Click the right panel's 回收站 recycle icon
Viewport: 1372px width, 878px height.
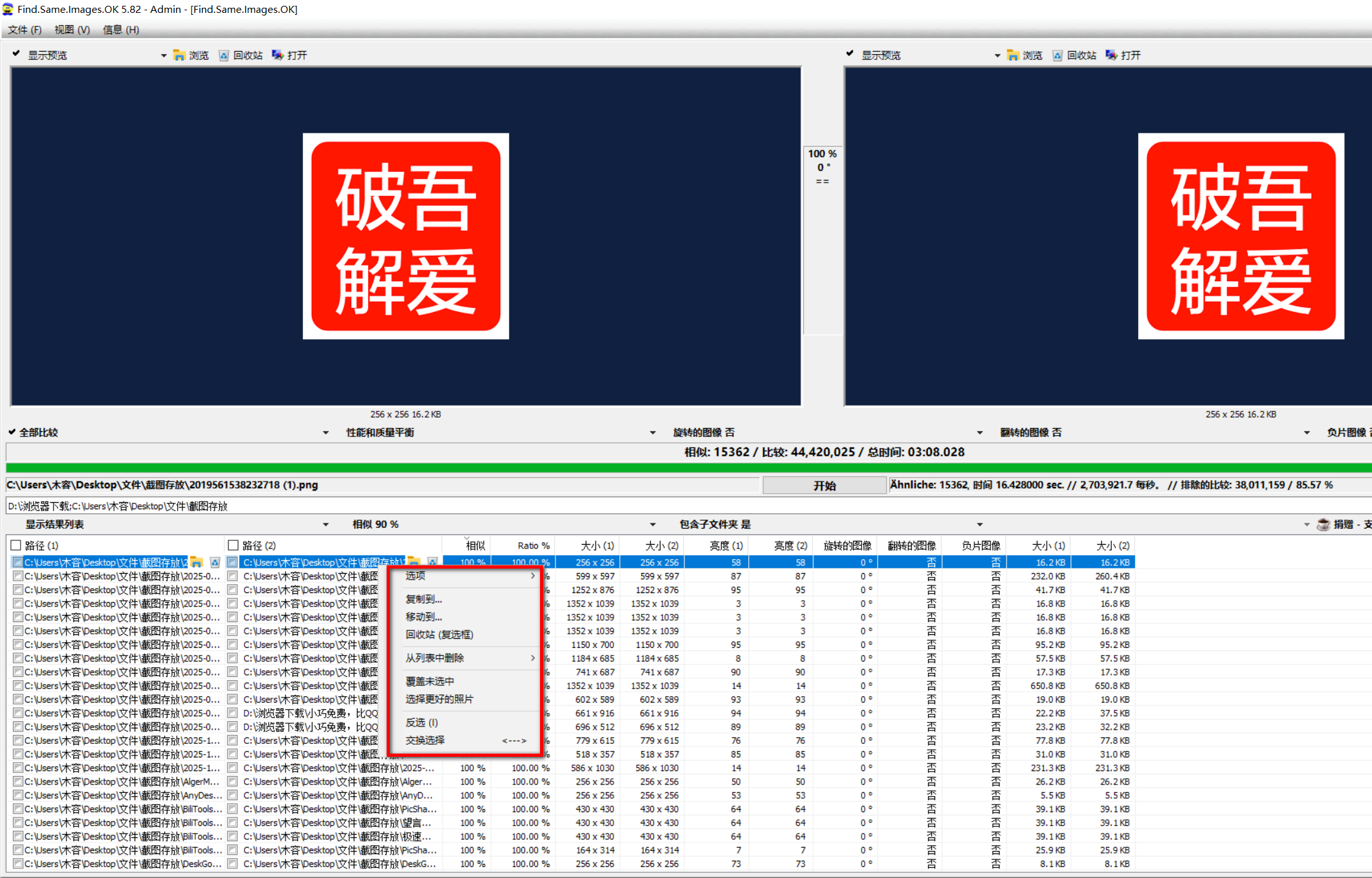1057,55
